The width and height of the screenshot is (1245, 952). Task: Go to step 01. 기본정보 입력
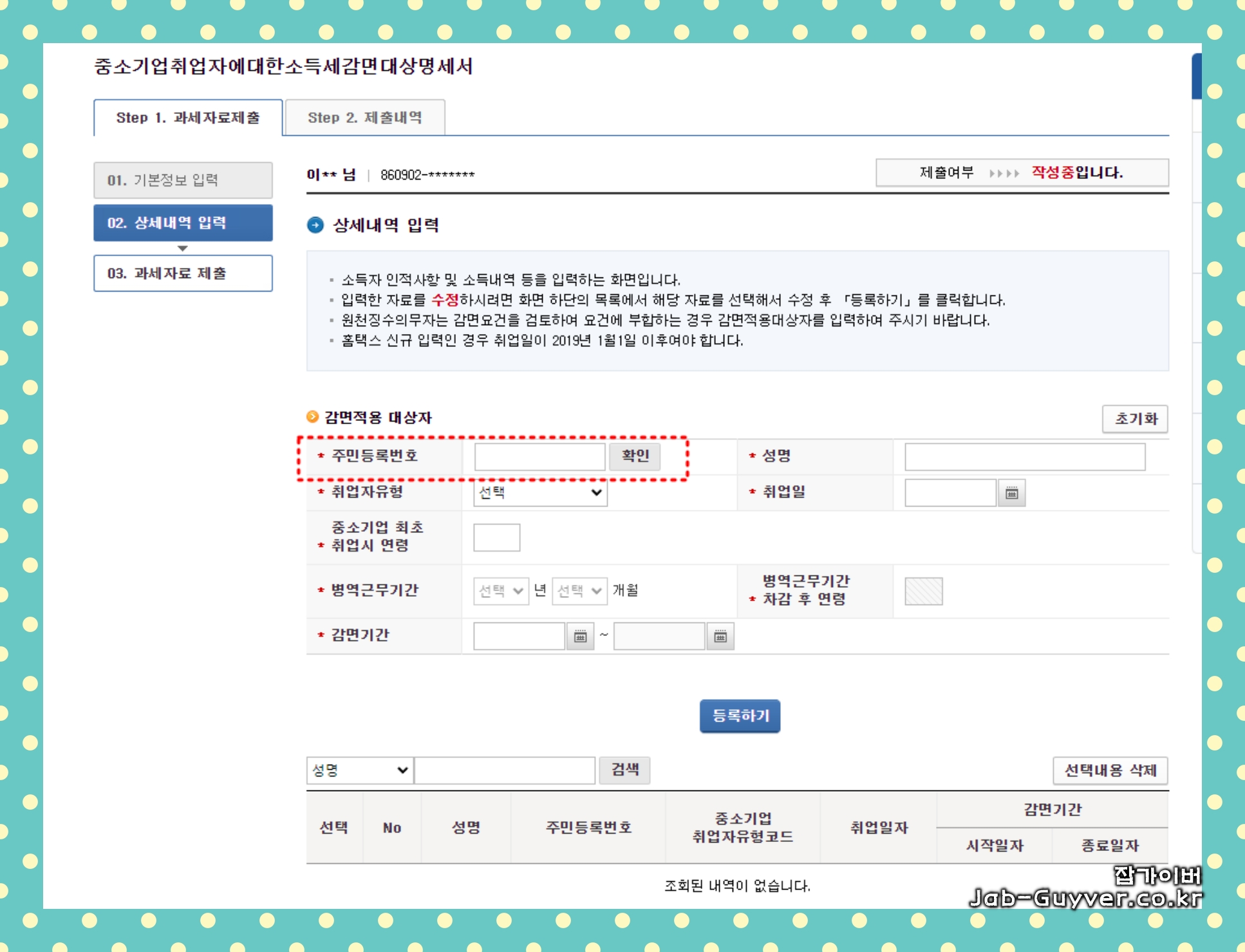pyautogui.click(x=183, y=180)
